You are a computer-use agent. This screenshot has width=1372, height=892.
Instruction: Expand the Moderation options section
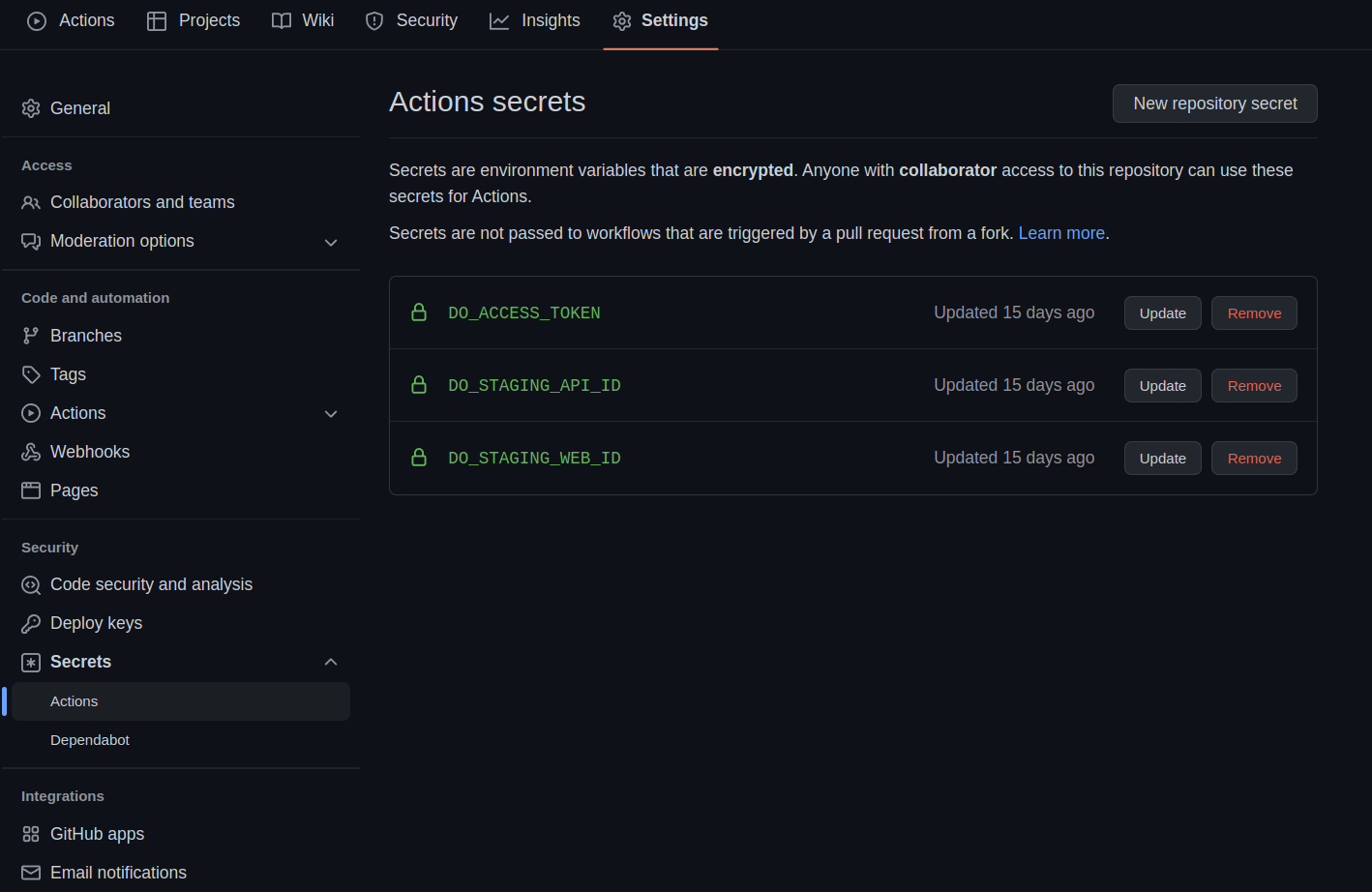point(331,242)
